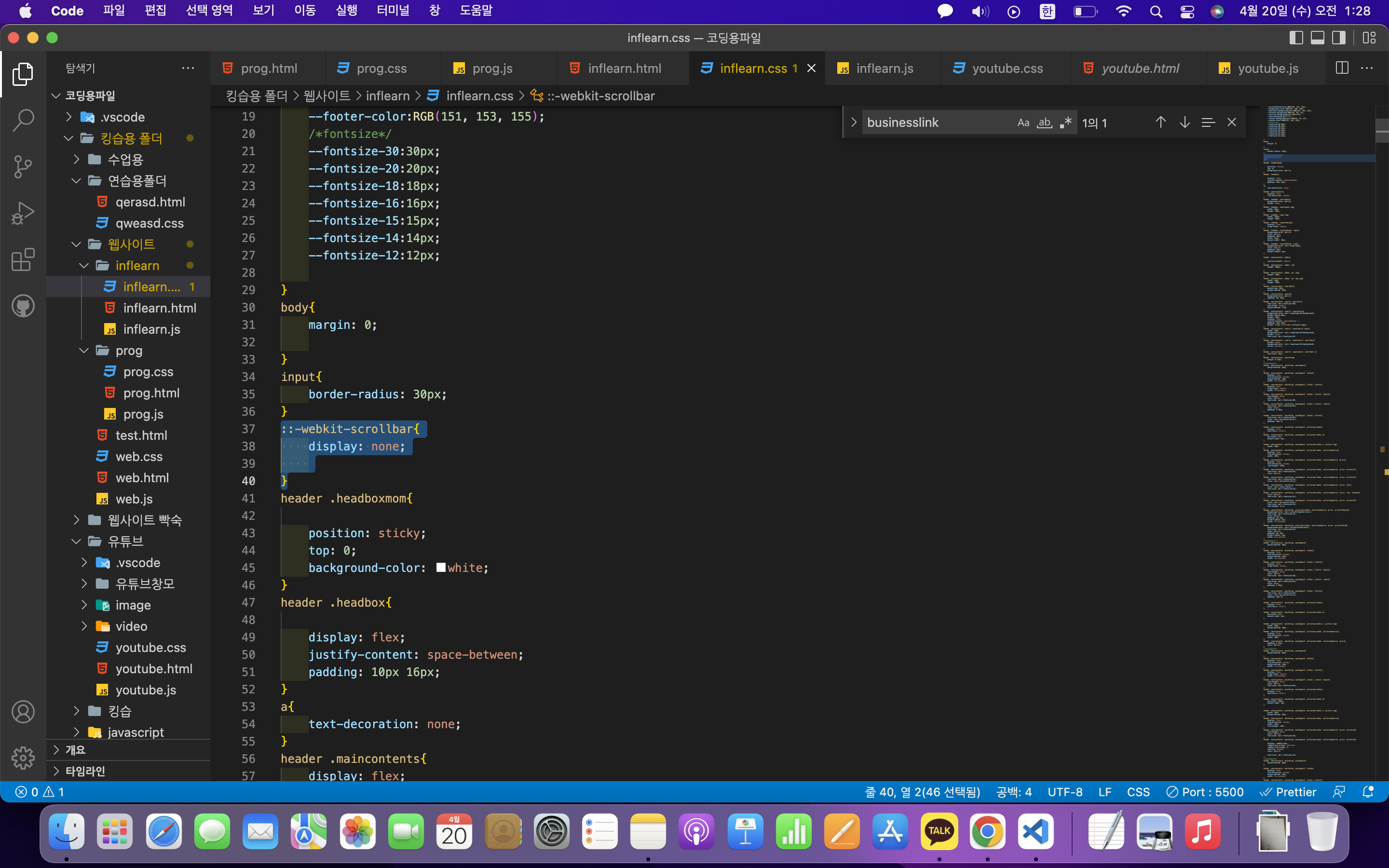Switch to the inflearn.html tab
This screenshot has height=868, width=1389.
[624, 68]
